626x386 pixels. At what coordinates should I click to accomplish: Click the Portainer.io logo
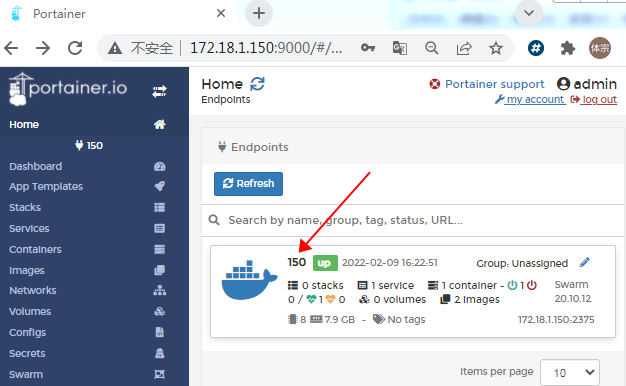tap(68, 89)
